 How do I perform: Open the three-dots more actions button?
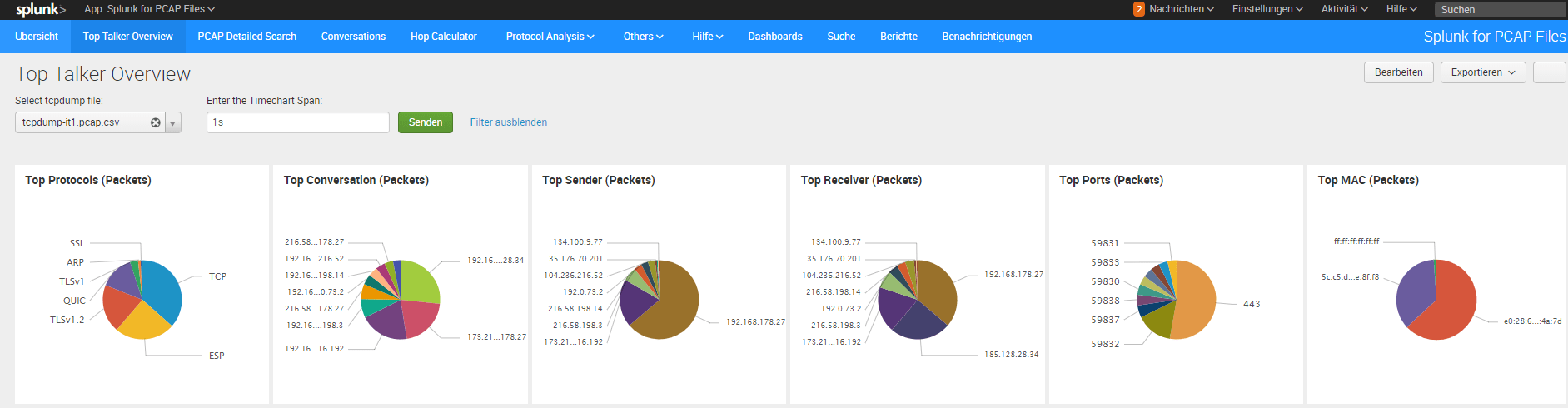1549,72
